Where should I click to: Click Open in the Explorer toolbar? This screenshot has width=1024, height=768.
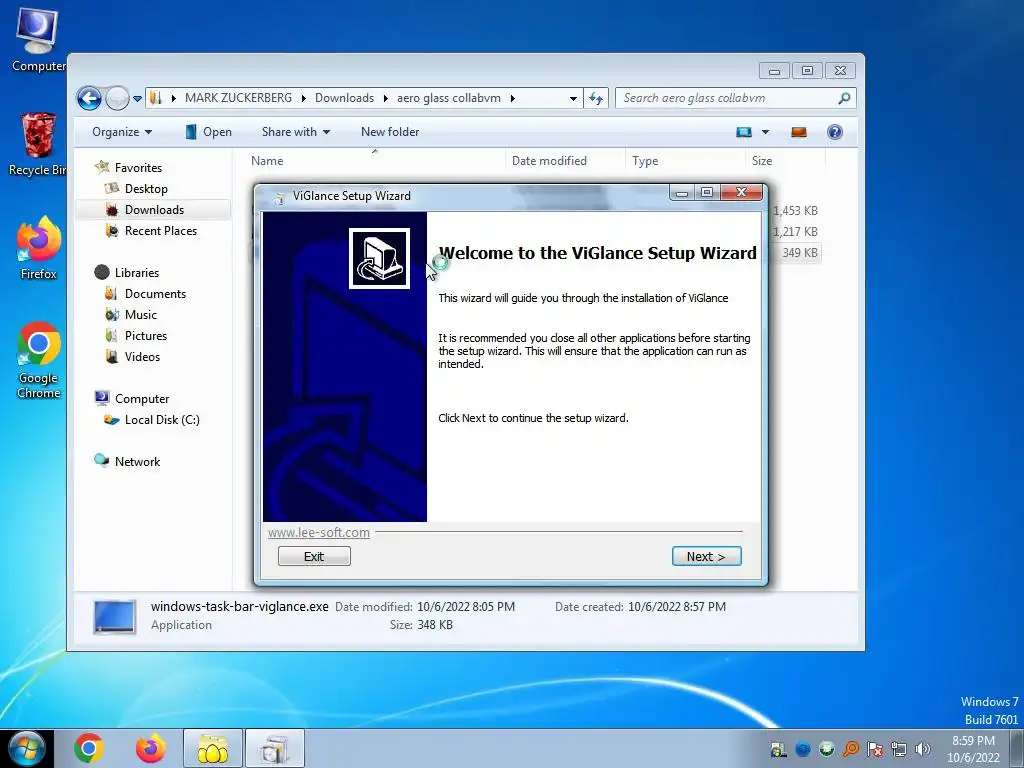208,132
